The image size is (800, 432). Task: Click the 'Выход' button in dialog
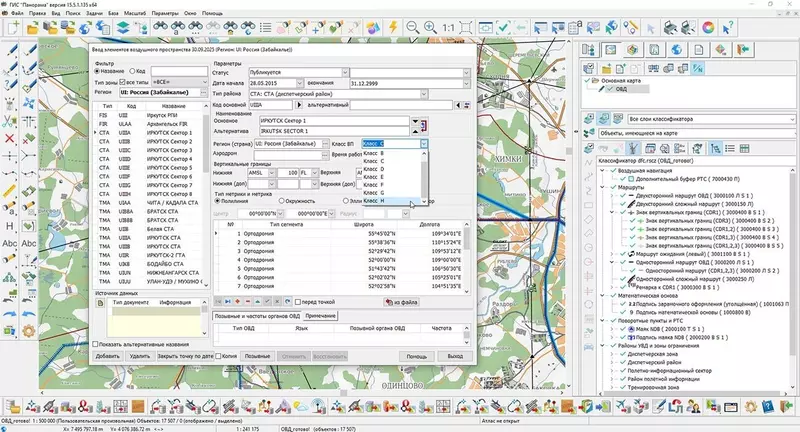[x=455, y=356]
